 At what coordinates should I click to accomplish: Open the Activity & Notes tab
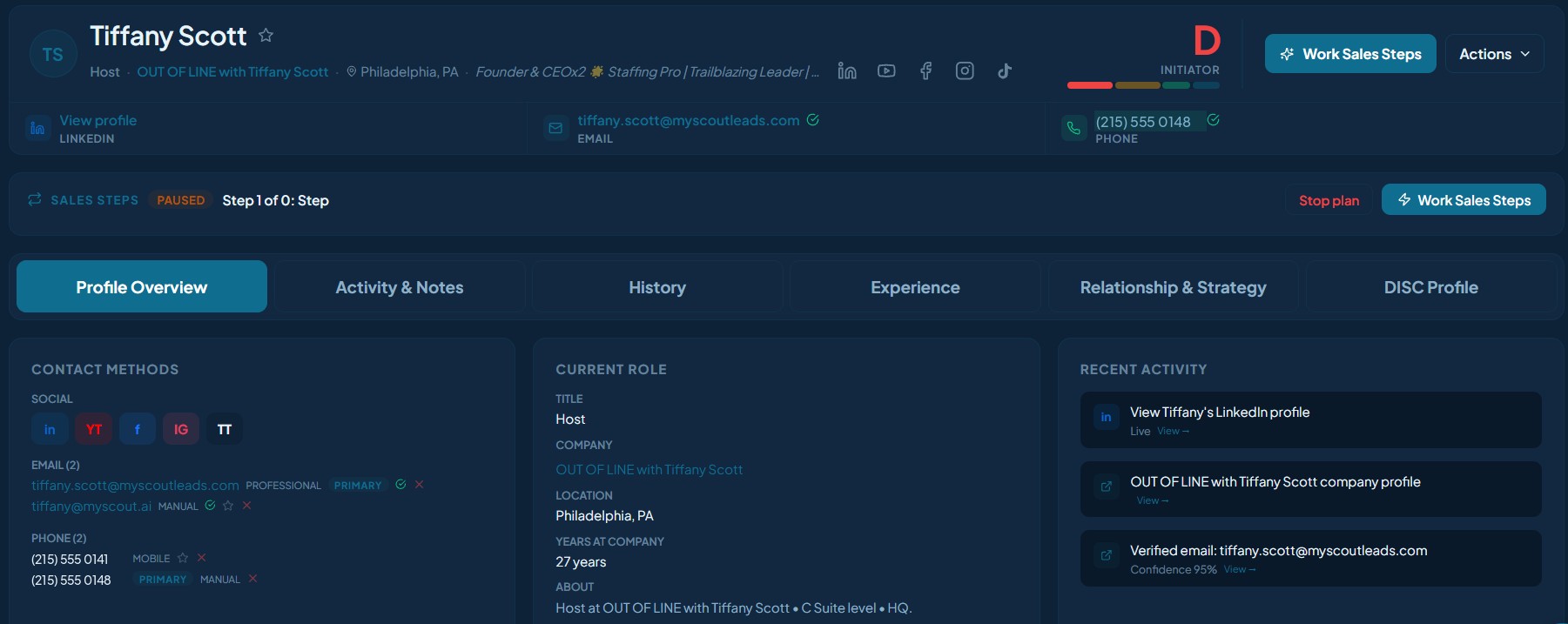(400, 286)
